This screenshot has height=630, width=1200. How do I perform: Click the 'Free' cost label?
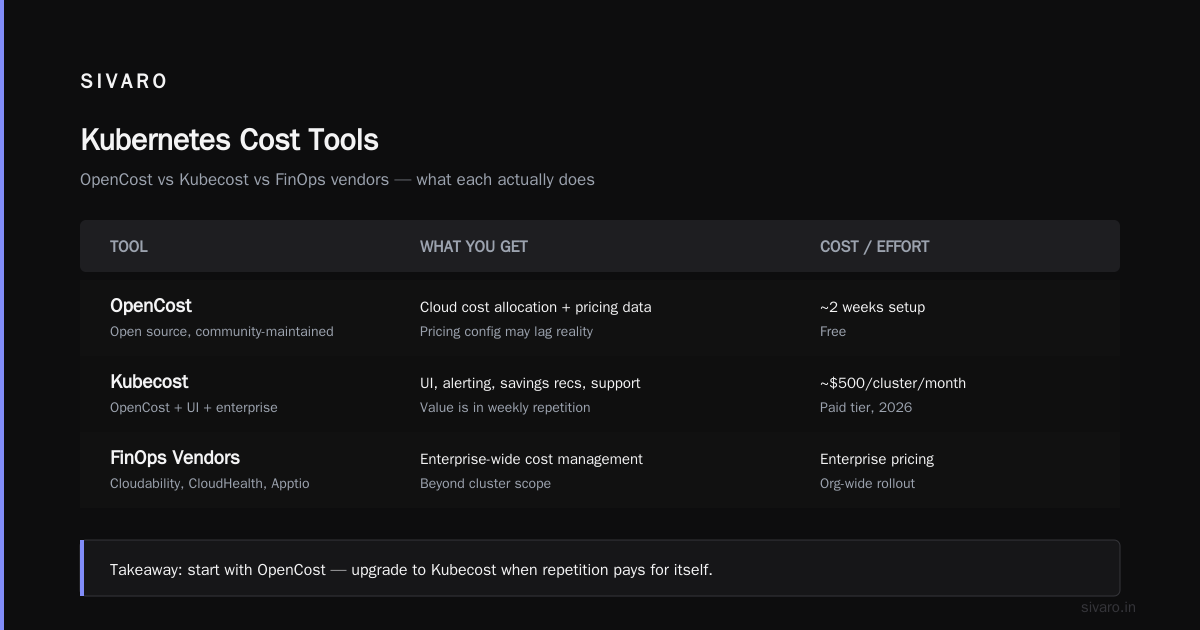click(833, 331)
